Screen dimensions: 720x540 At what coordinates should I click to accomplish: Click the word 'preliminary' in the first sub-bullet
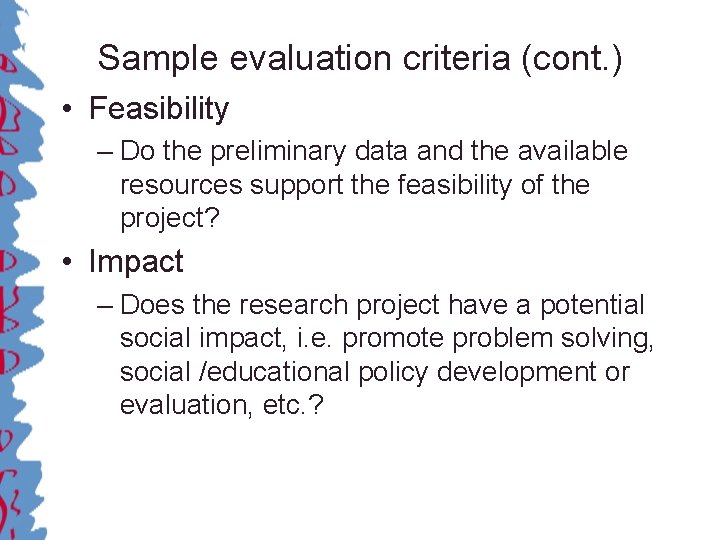point(278,152)
